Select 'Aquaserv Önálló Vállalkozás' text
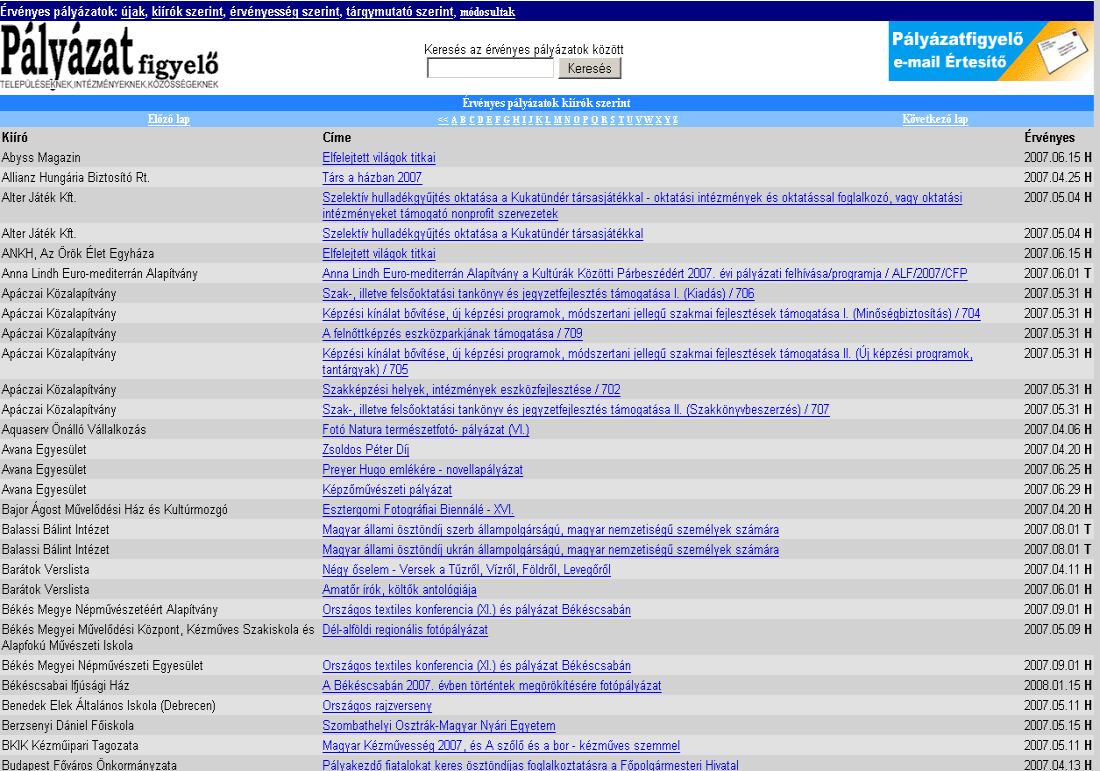This screenshot has height=771, width=1100. [74, 429]
